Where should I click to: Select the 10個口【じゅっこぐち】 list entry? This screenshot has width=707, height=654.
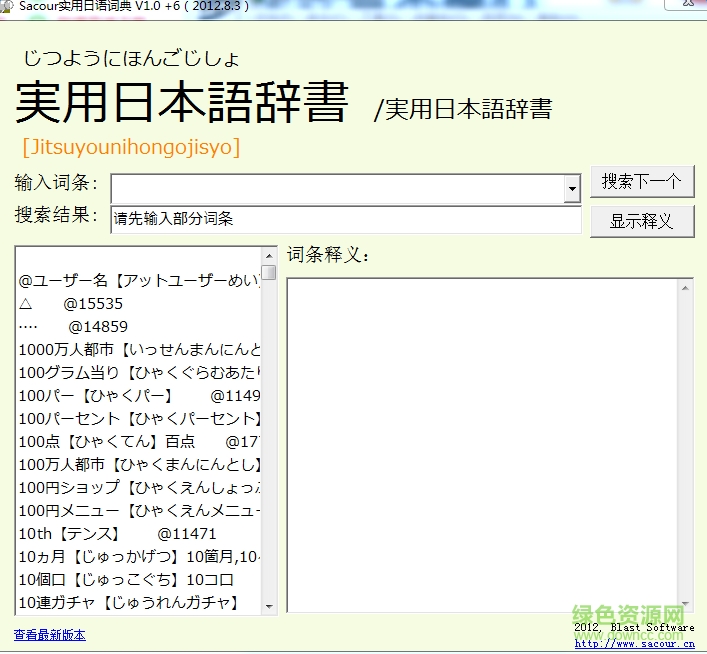pyautogui.click(x=139, y=580)
